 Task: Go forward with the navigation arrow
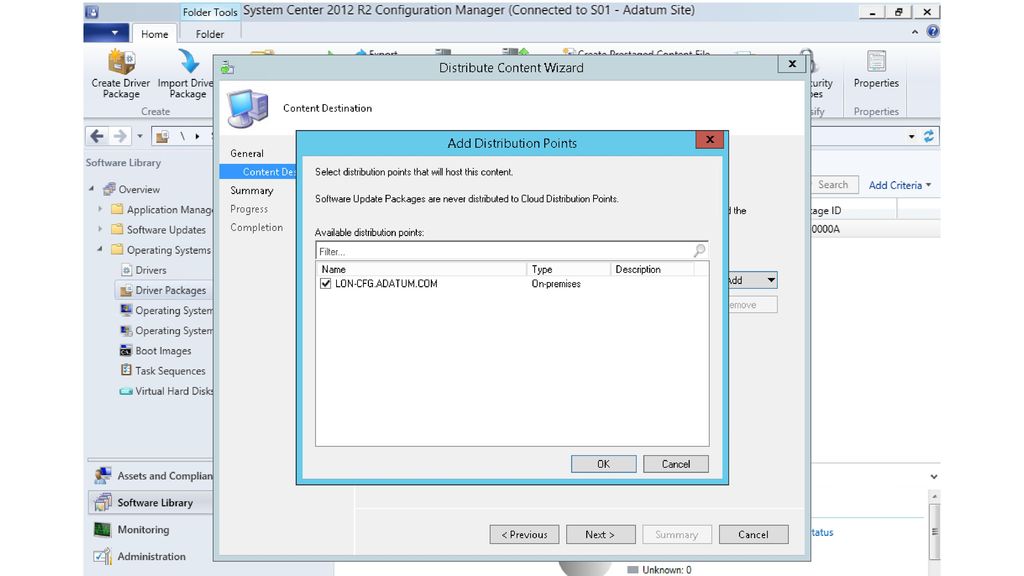click(x=120, y=136)
